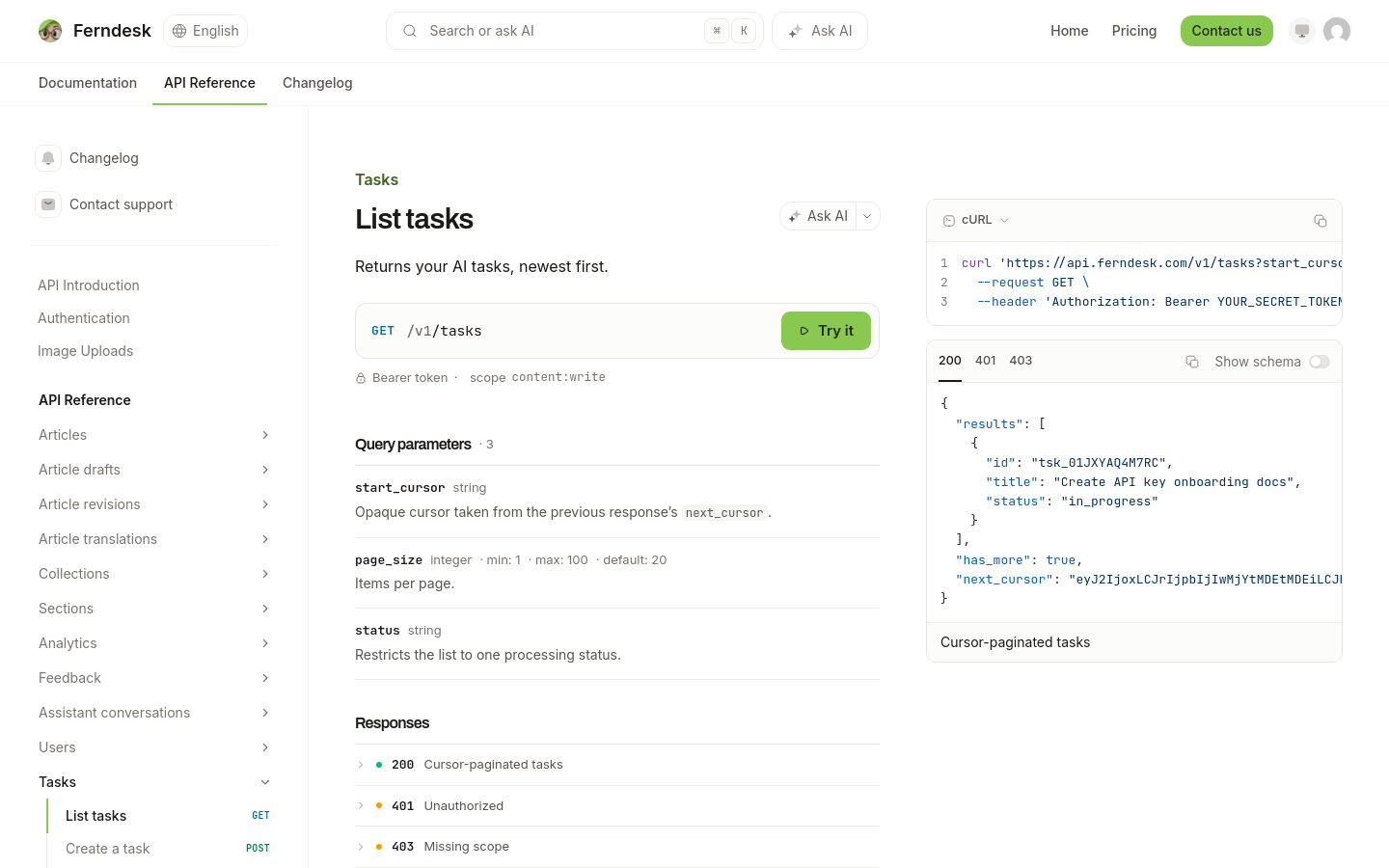The image size is (1389, 868).
Task: Click the content:write scope label
Action: tap(558, 377)
